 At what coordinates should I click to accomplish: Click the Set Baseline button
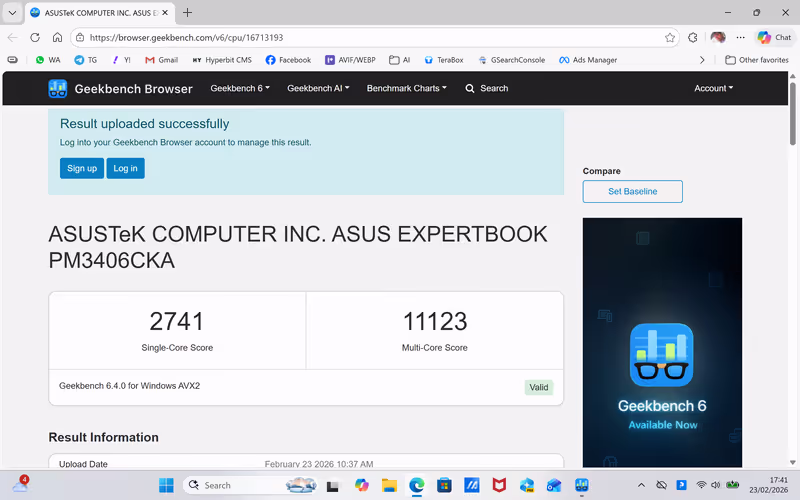point(632,191)
